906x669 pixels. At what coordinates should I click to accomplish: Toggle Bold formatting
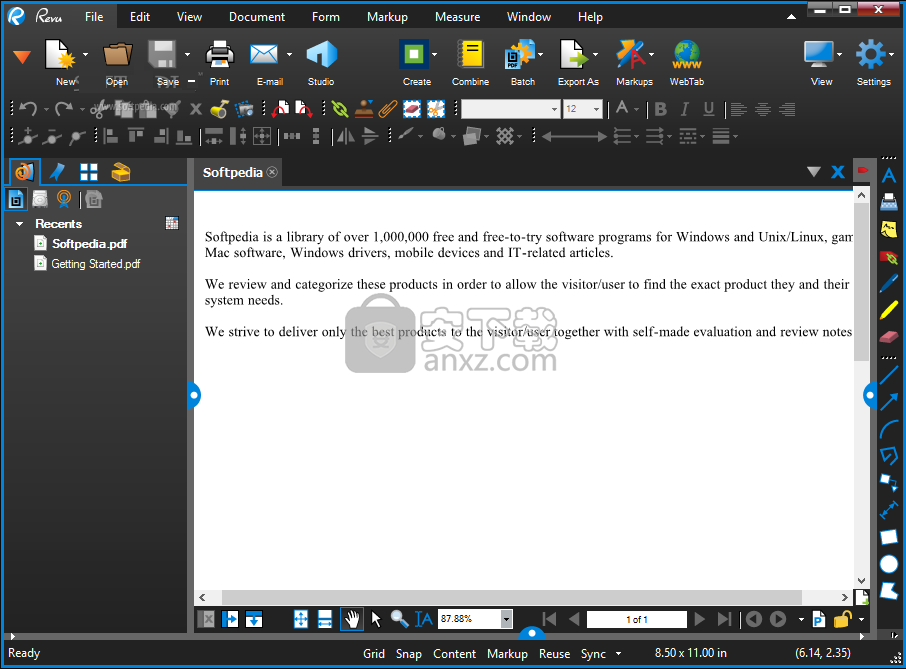(x=661, y=109)
